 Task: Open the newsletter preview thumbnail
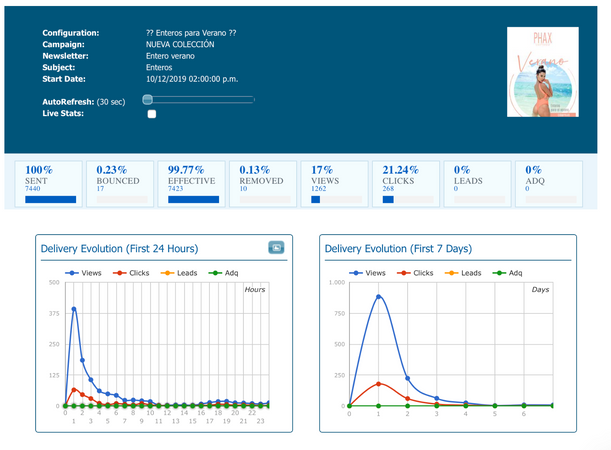pos(544,71)
